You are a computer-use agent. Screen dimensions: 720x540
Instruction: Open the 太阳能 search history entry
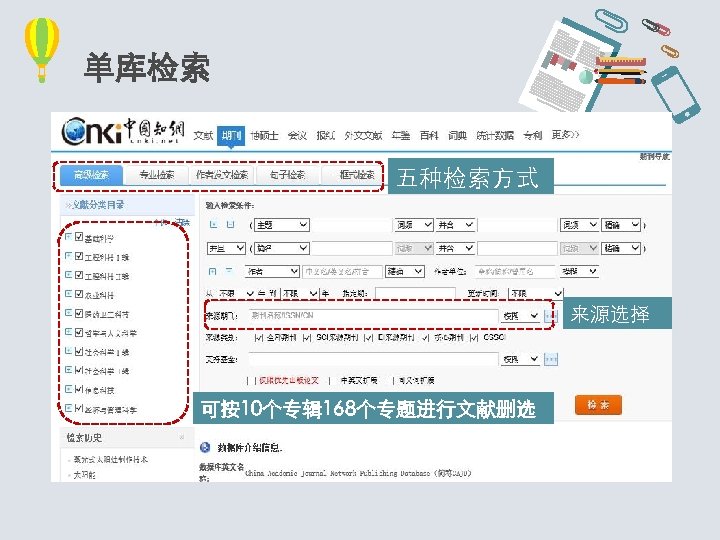[84, 475]
